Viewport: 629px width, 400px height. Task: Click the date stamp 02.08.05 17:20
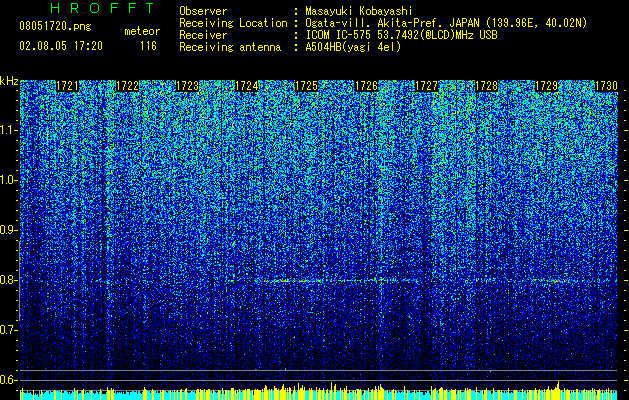61,46
